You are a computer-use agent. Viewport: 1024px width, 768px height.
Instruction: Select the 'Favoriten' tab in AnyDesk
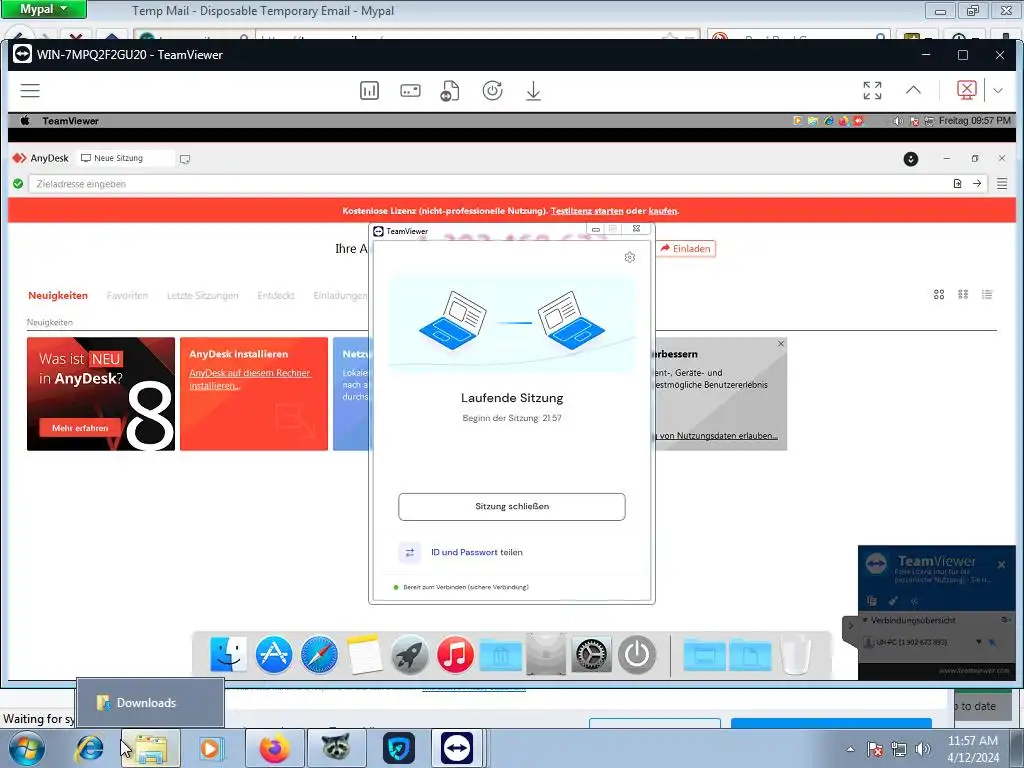127,296
